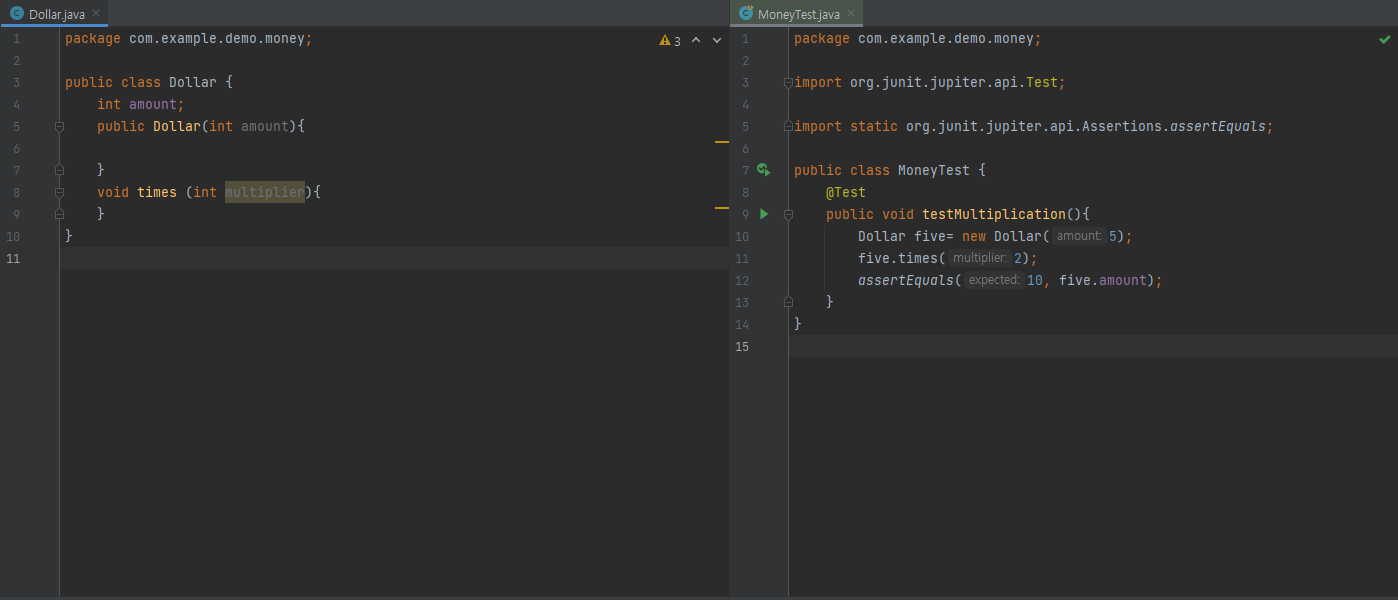Screen dimensions: 1398x600
Task: Click the 'multiplier:' inlay hint in MoneyTest
Action: pyautogui.click(x=980, y=258)
